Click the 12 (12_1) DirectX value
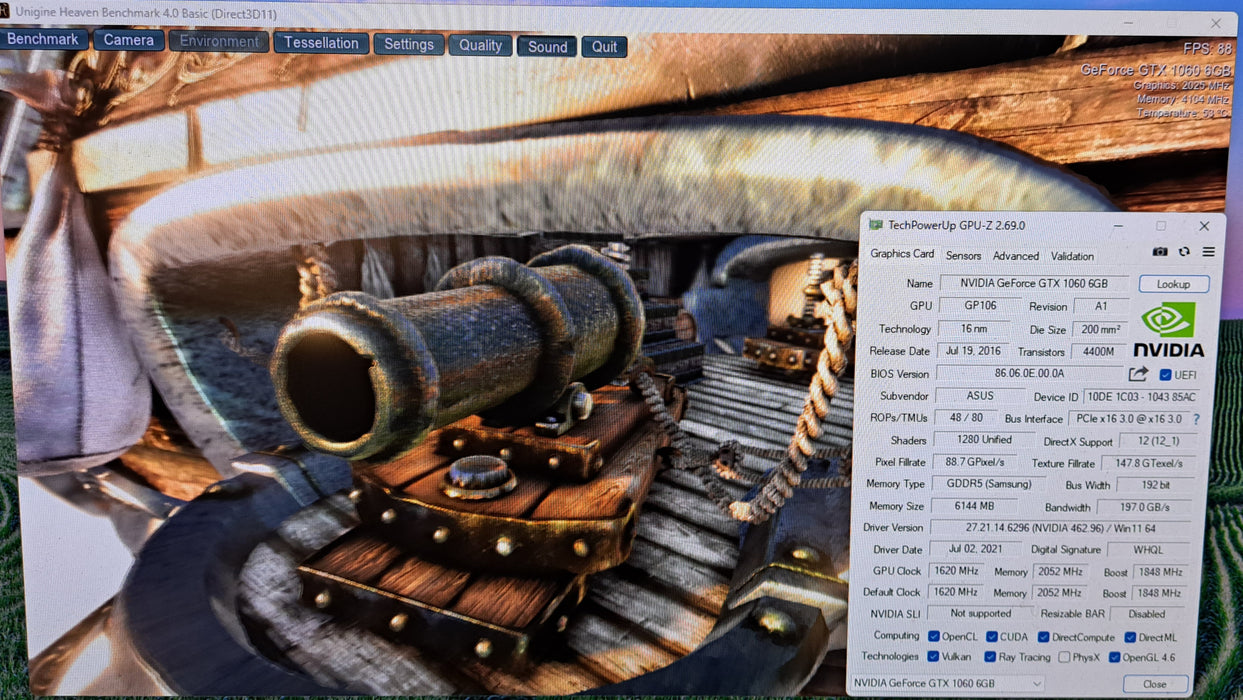1243x700 pixels. pos(1156,441)
